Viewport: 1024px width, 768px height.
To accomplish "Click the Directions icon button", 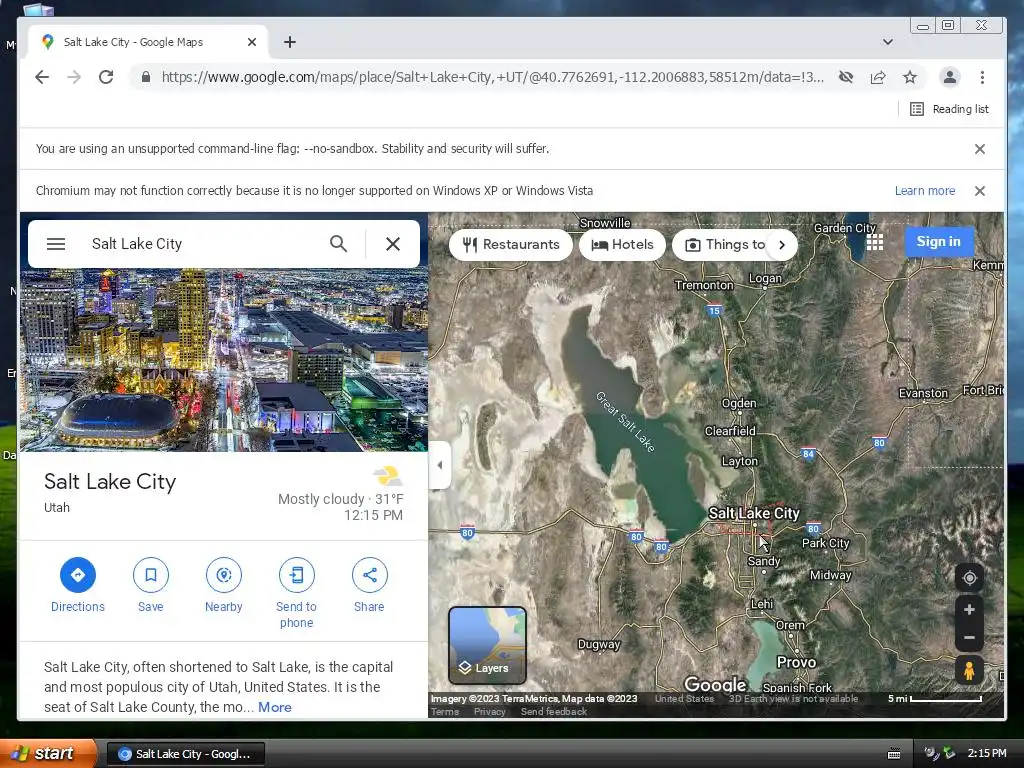I will (78, 575).
